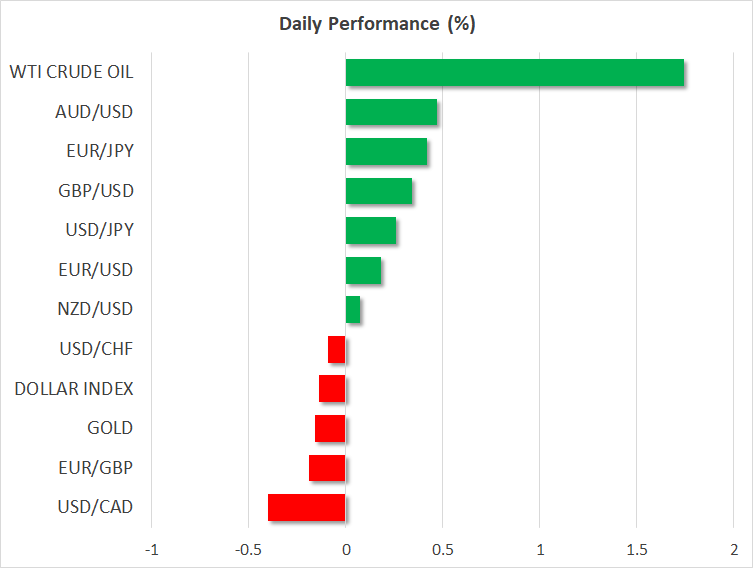Select the GBP/USD green bar

pos(378,191)
